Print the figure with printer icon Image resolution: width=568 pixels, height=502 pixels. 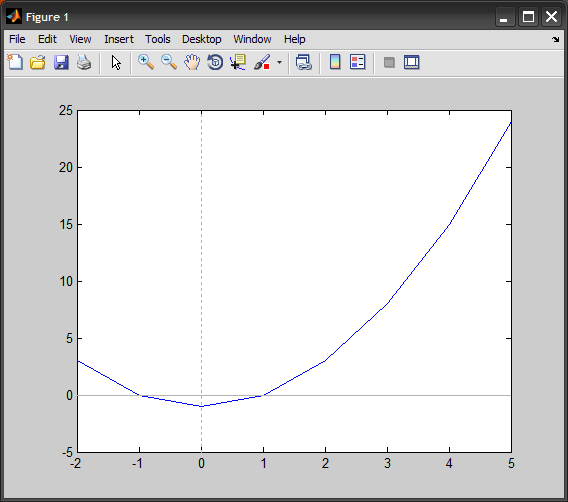tap(84, 62)
